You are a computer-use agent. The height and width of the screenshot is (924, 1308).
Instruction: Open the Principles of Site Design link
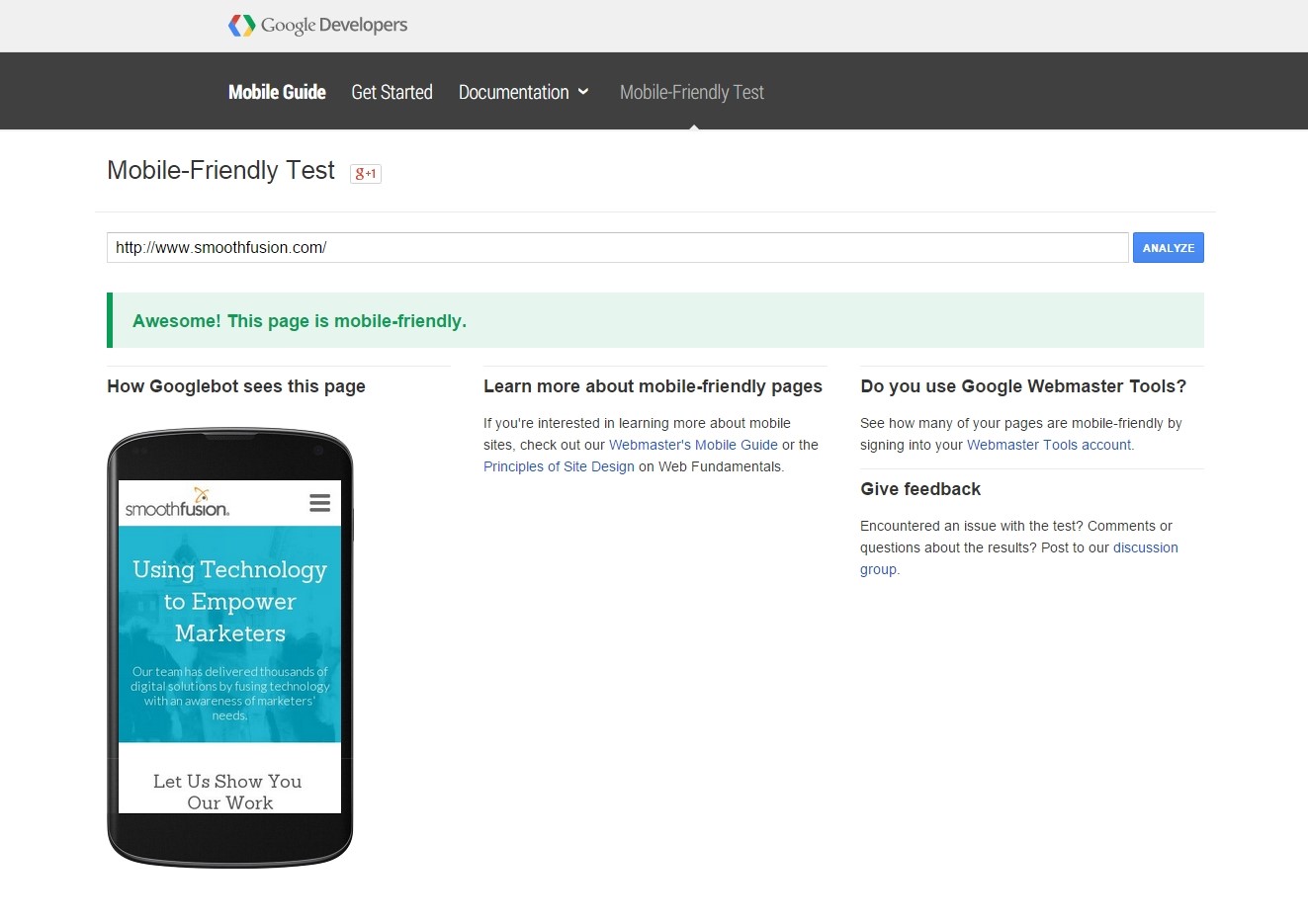559,466
